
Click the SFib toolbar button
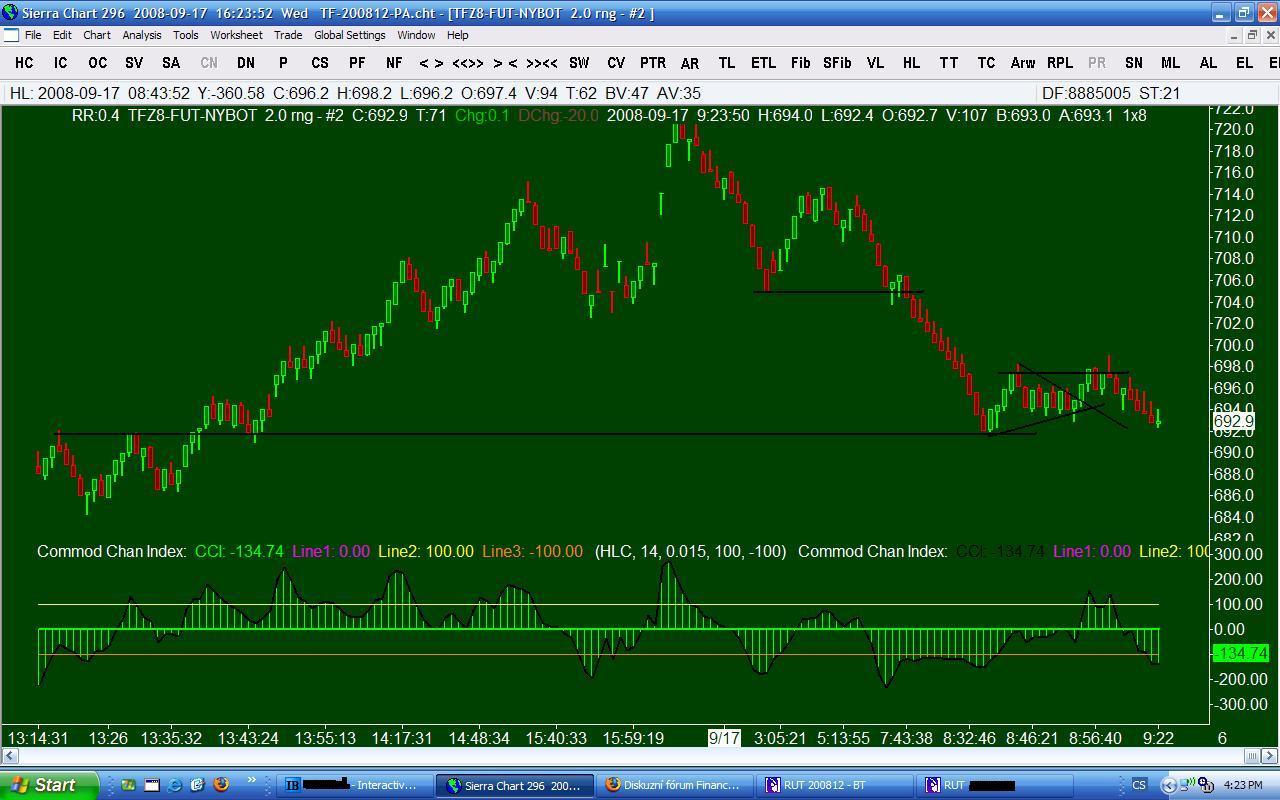click(837, 62)
